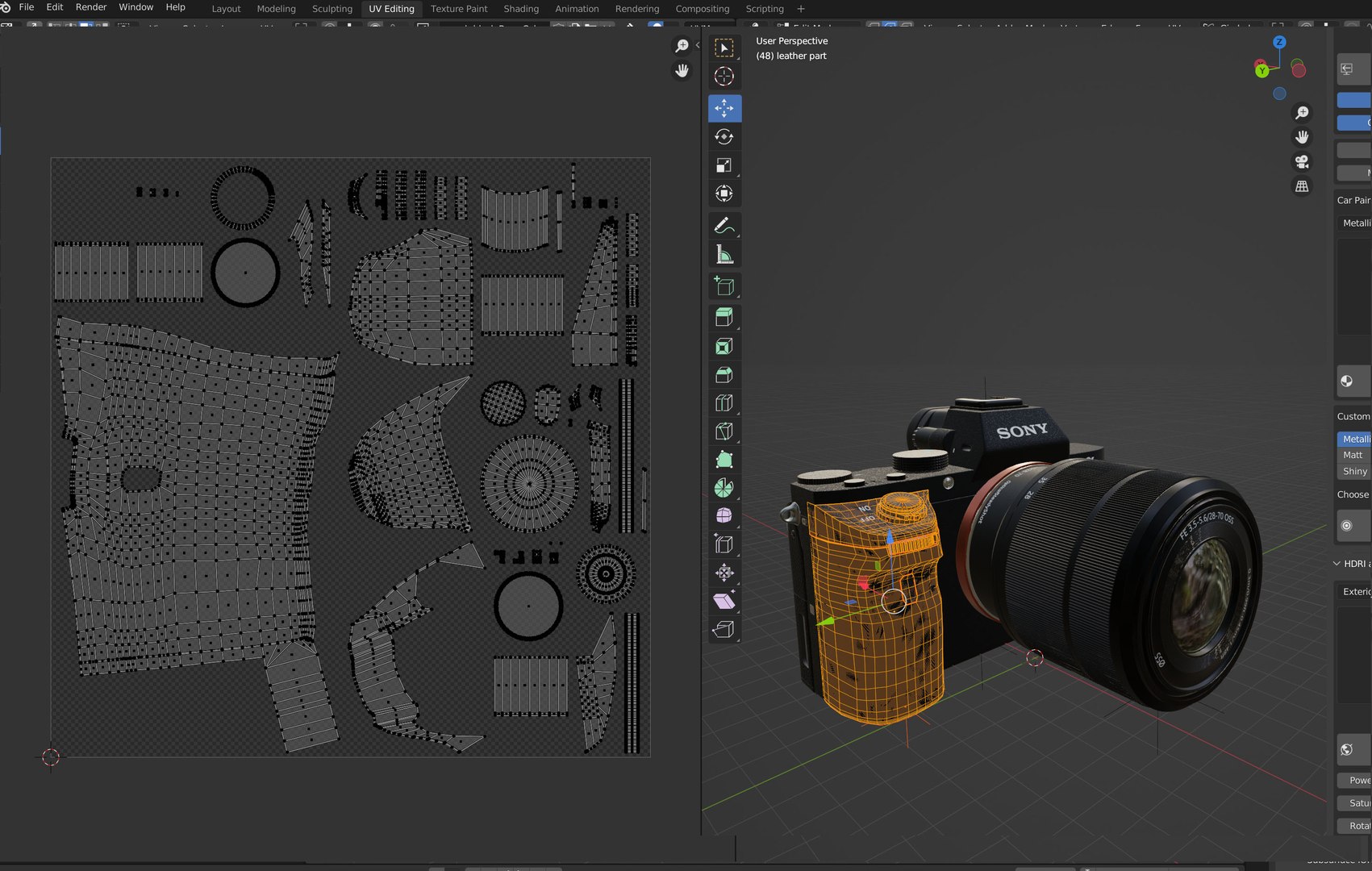
Task: Click the blue Z axis on the gizmo
Action: click(1279, 42)
